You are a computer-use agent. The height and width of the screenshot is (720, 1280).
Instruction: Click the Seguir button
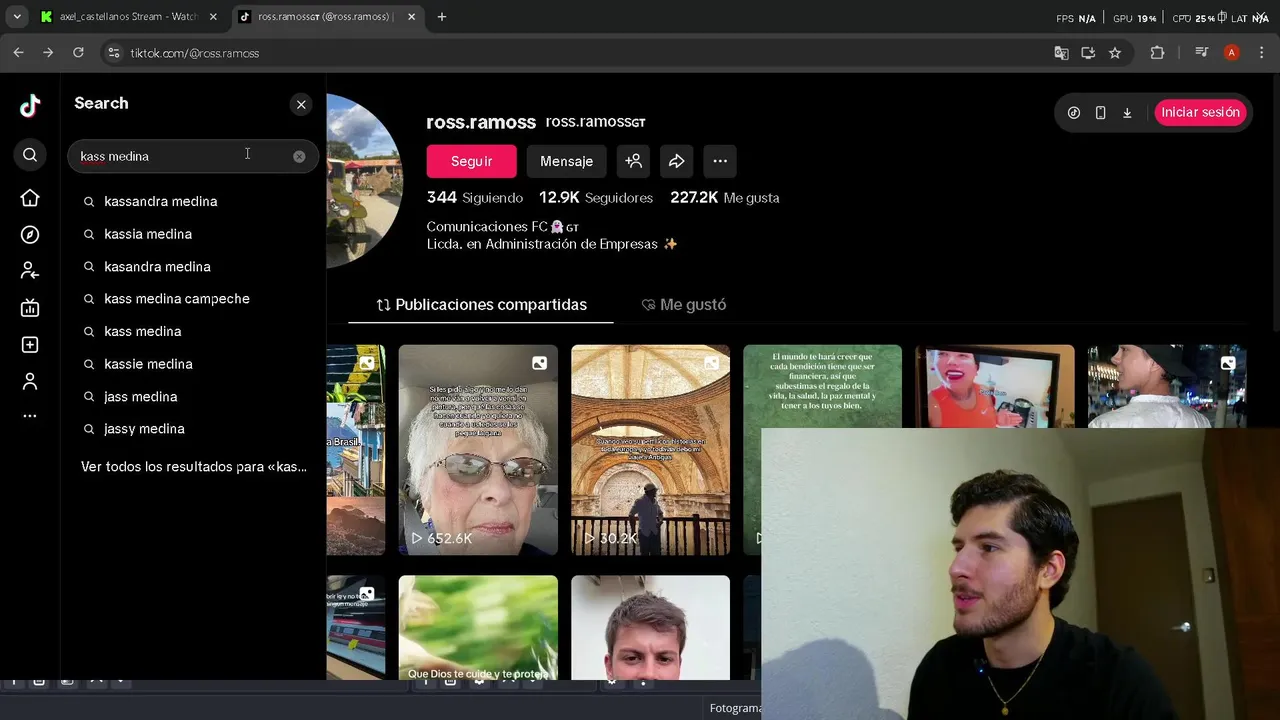coord(471,161)
